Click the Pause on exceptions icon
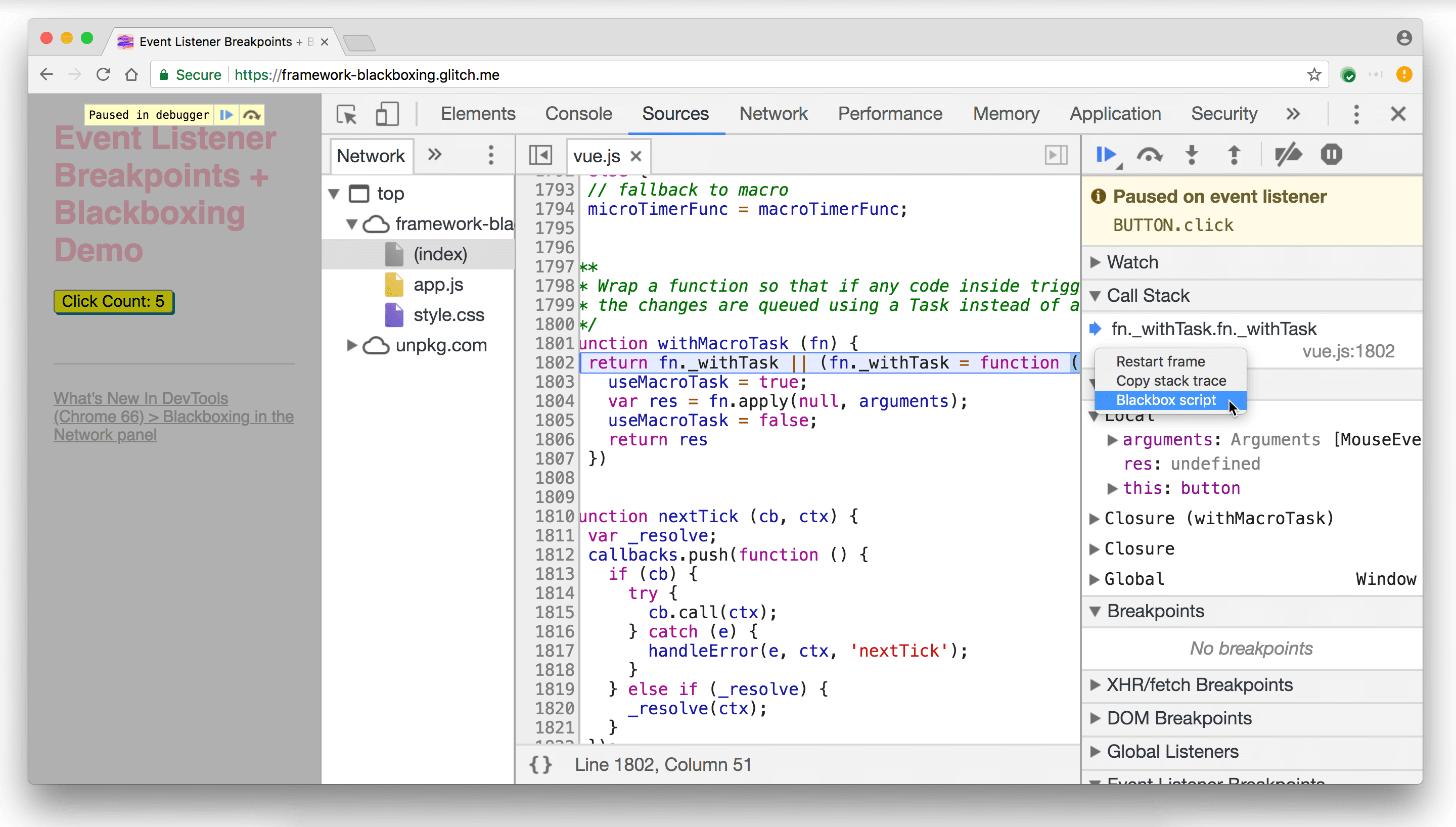 tap(1332, 155)
